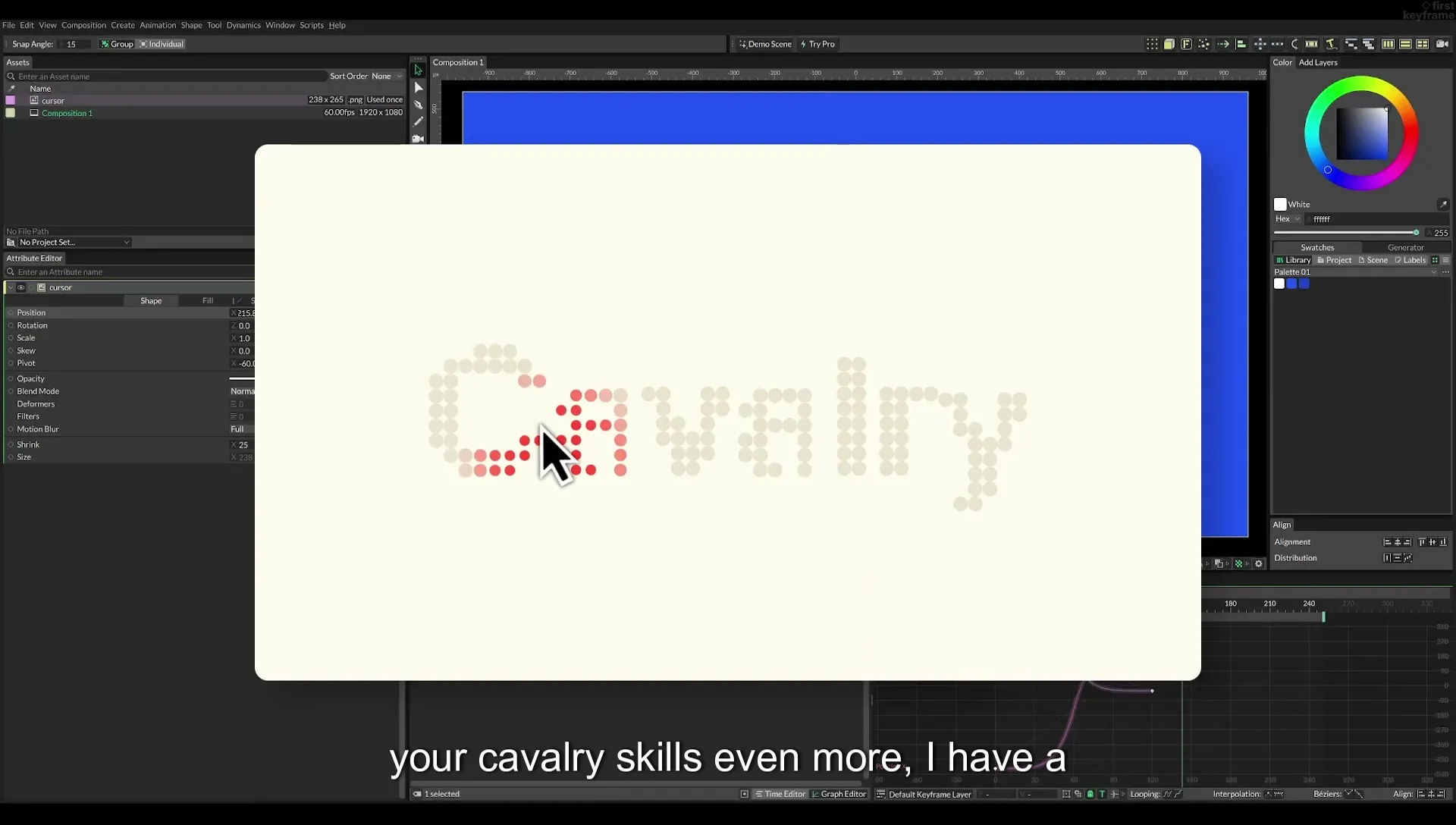Click the horizontal rows layout icon
The width and height of the screenshot is (1456, 825).
[1405, 44]
